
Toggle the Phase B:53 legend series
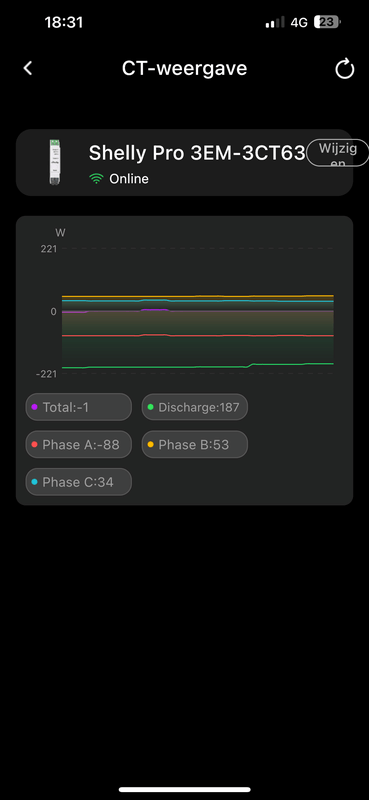pos(194,444)
